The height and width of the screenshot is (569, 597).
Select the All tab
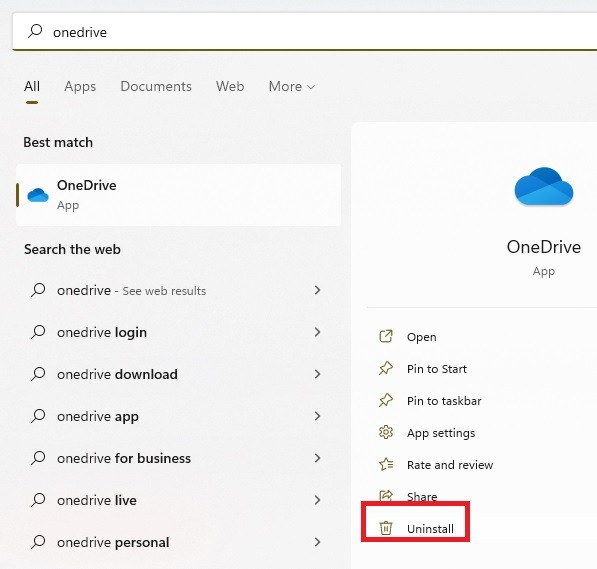[x=32, y=86]
